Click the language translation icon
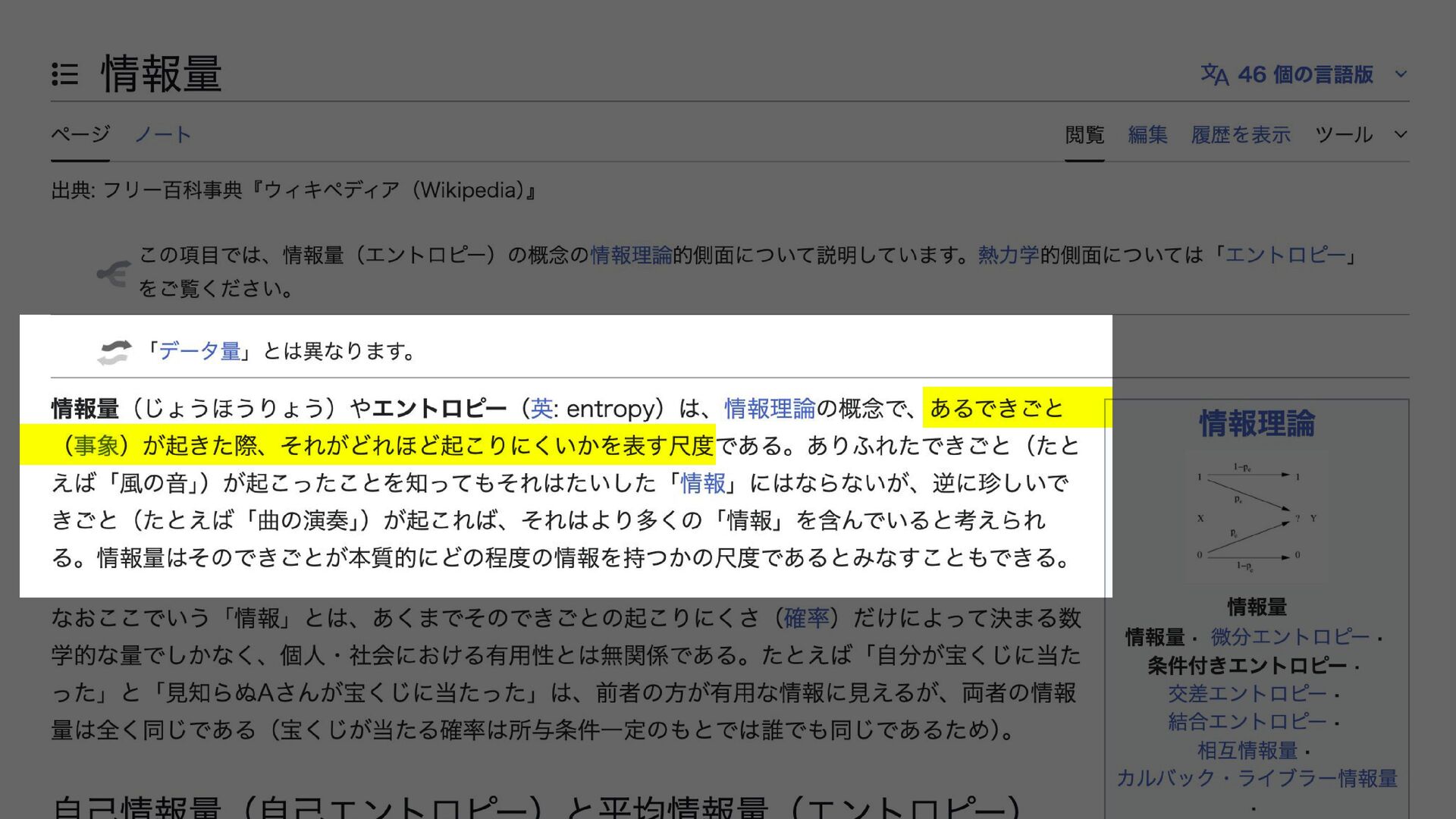Image resolution: width=1456 pixels, height=819 pixels. [1214, 74]
